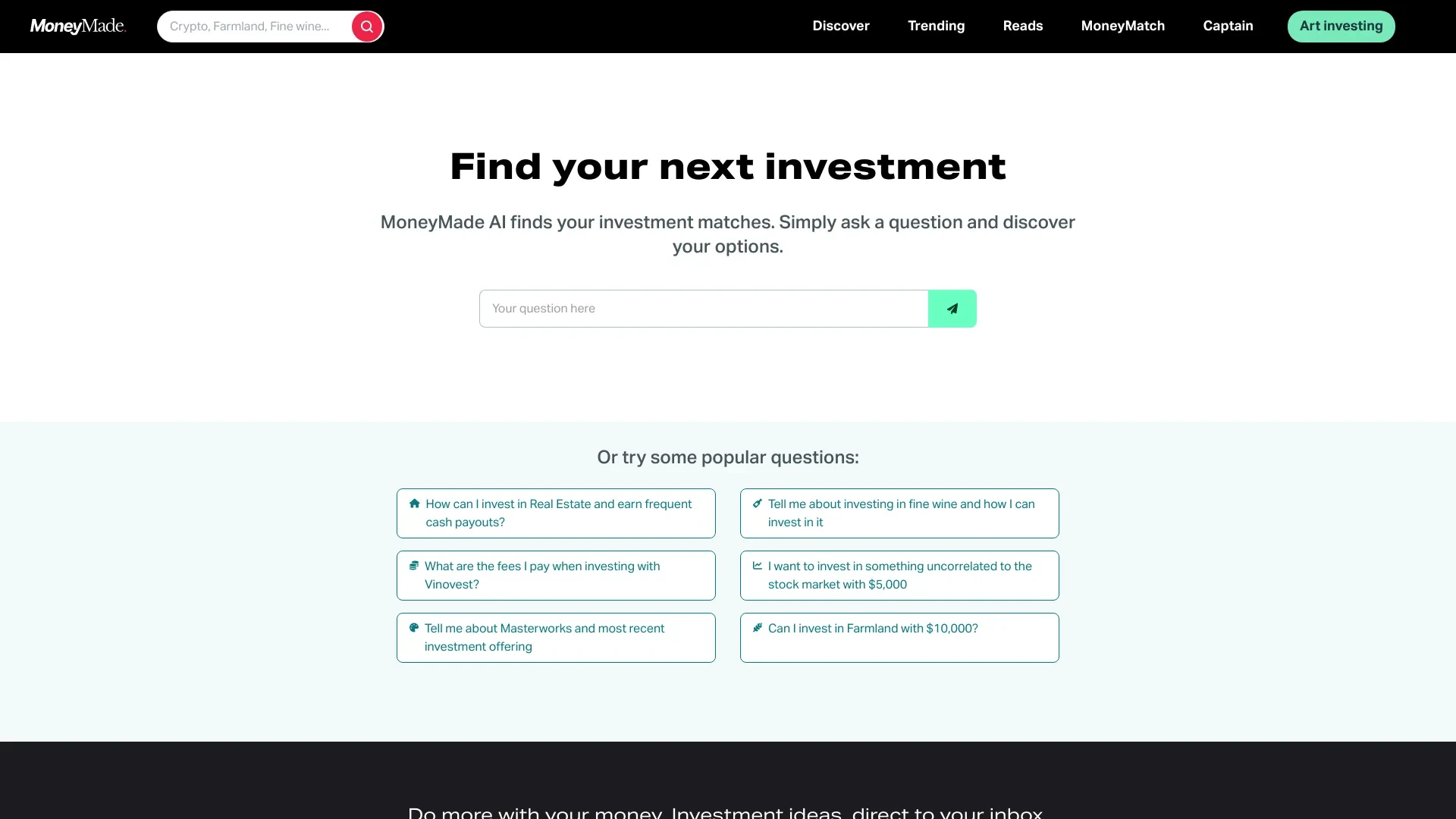This screenshot has width=1456, height=819.
Task: Open the Discover menu item
Action: tap(841, 26)
